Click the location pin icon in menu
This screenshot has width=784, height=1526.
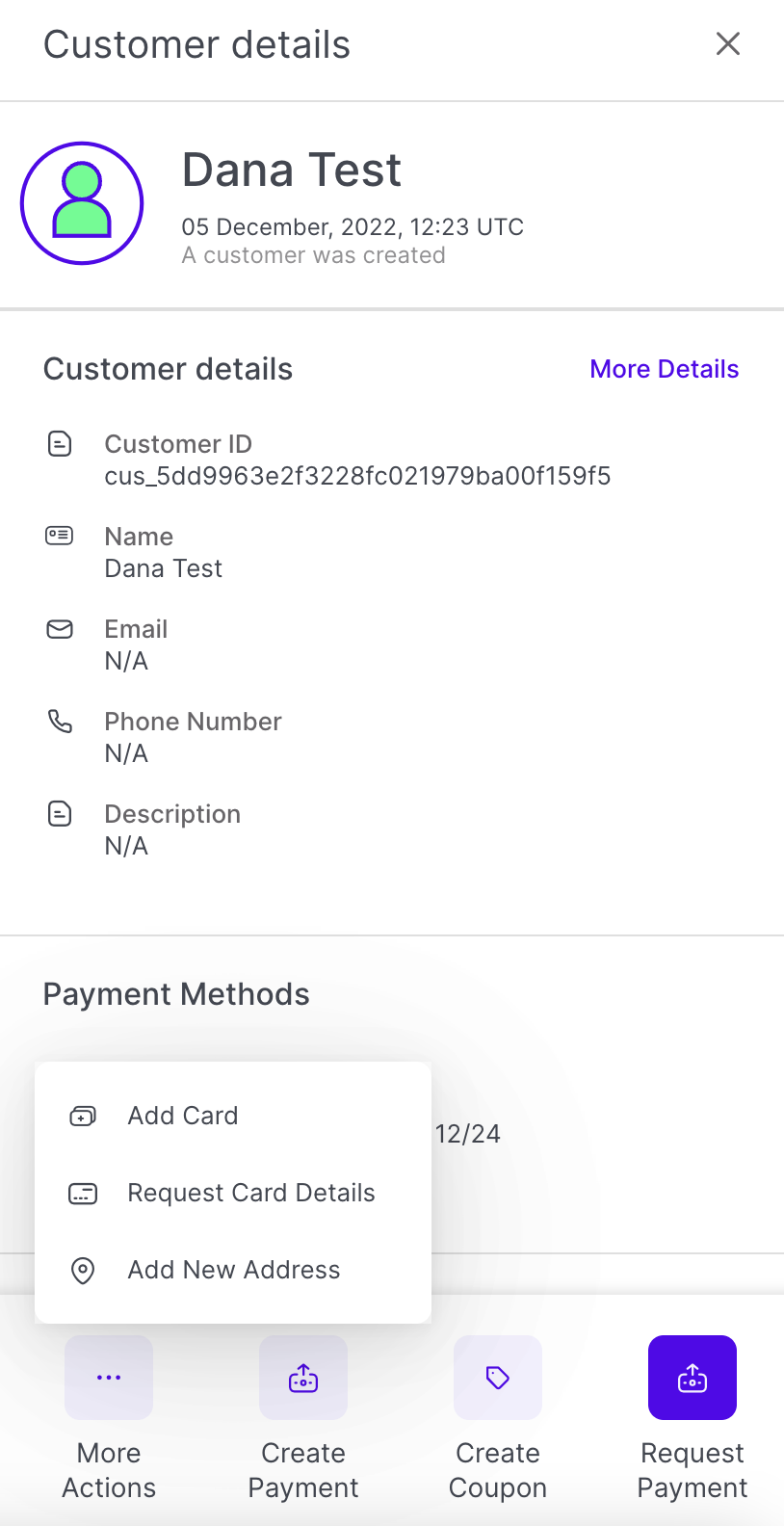83,1271
